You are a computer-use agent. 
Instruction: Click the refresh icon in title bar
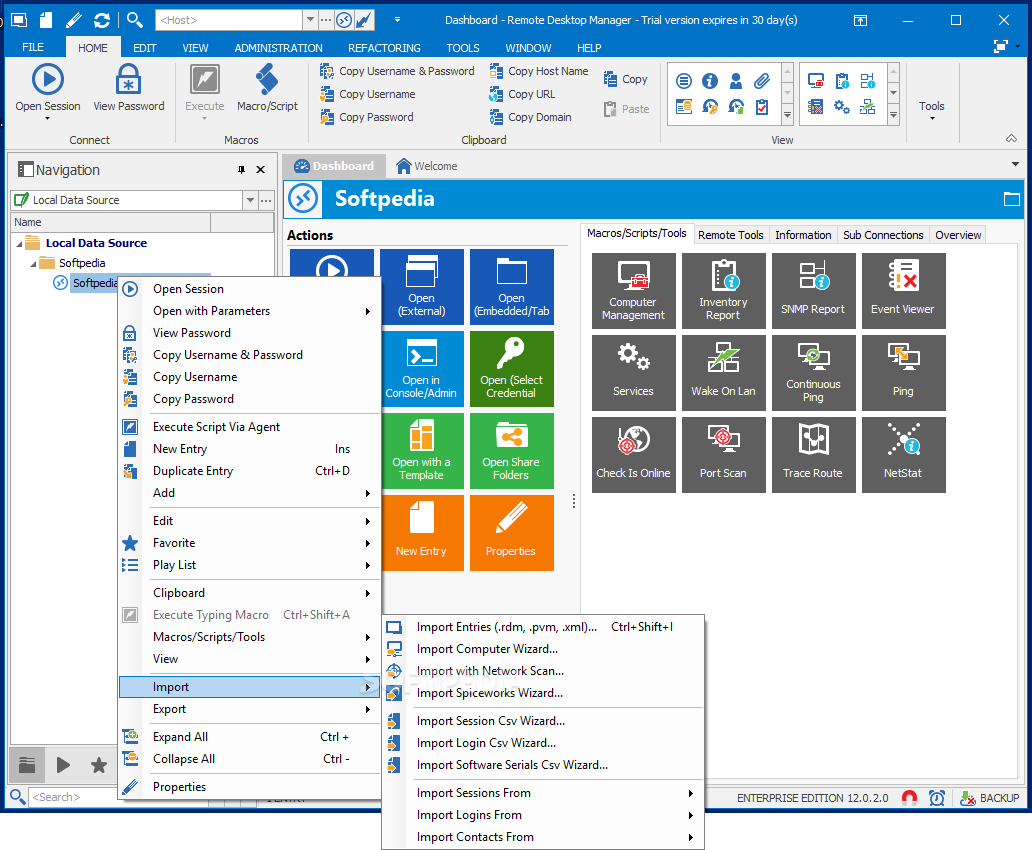tap(101, 20)
